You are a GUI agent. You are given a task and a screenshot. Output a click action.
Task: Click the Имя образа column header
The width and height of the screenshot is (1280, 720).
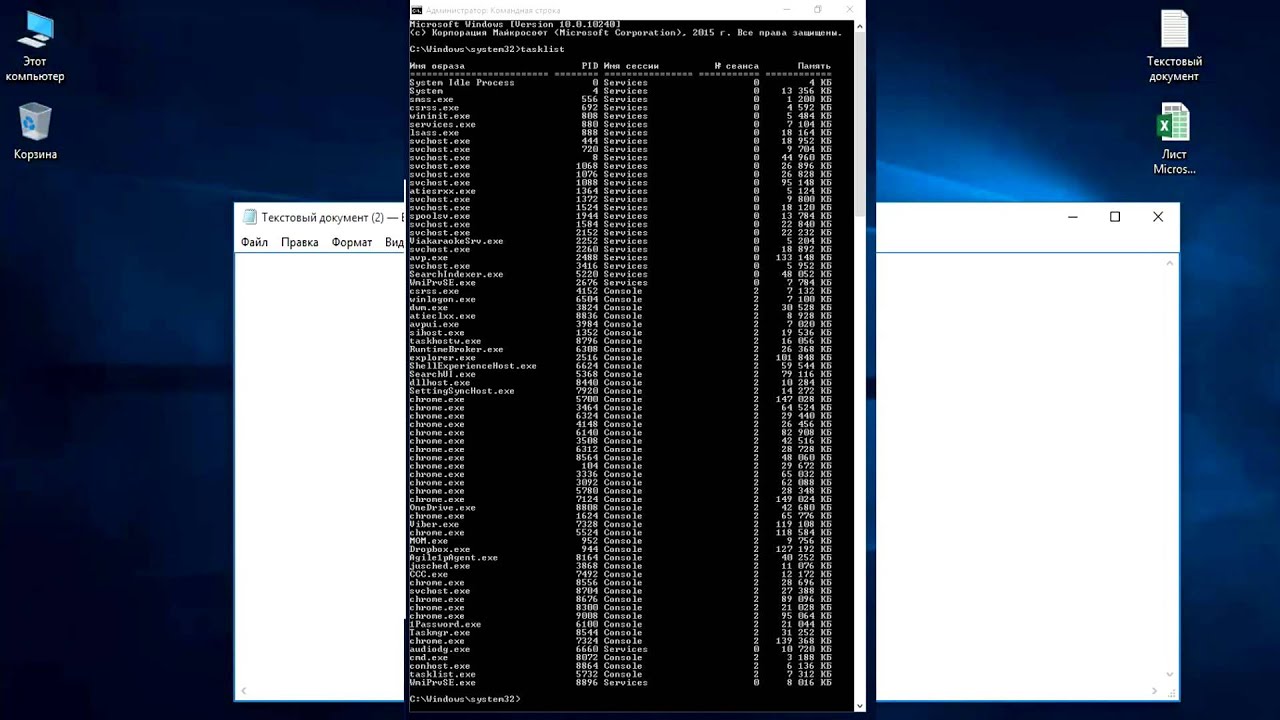point(437,66)
